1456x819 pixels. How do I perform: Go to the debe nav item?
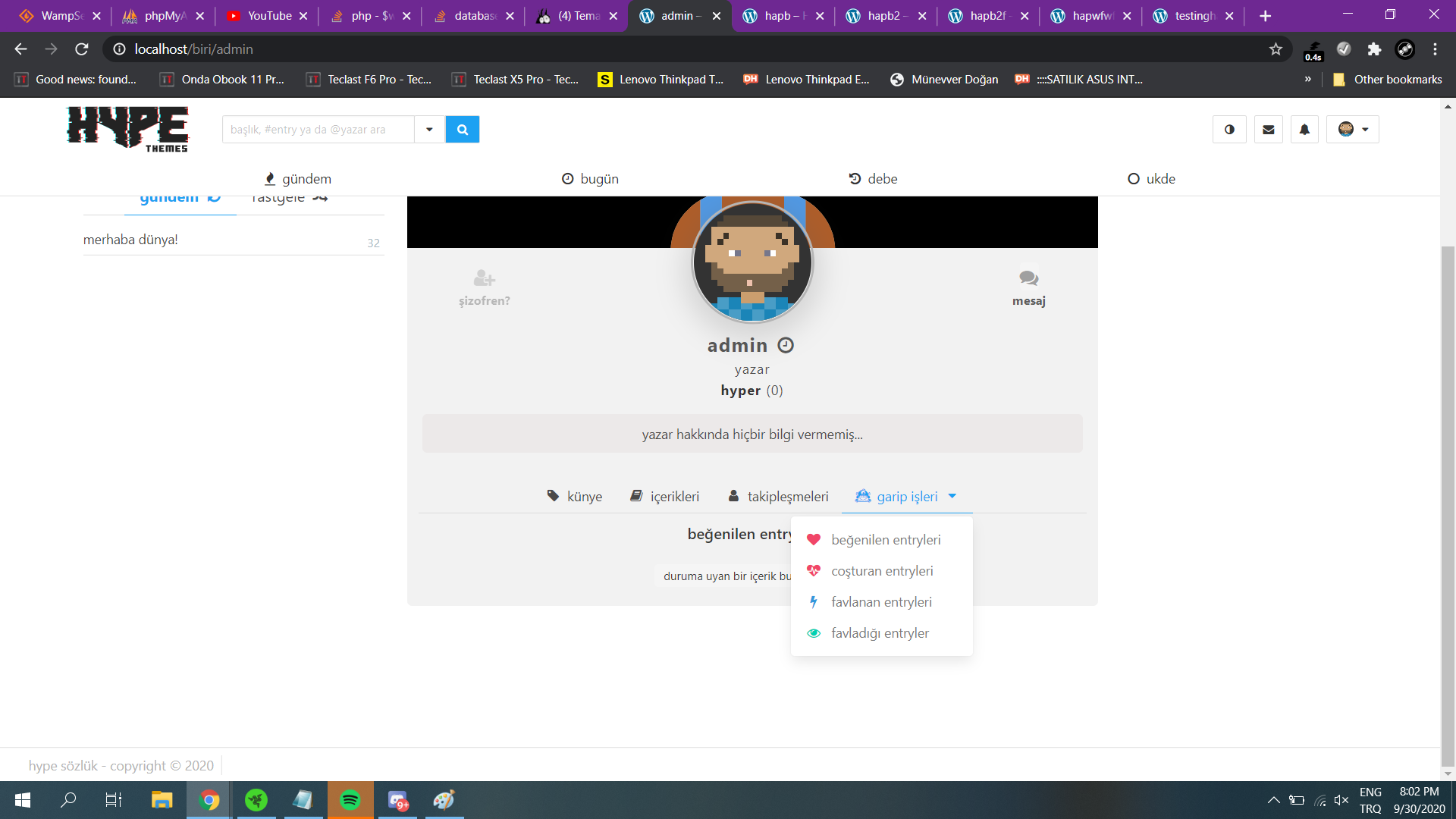click(873, 179)
